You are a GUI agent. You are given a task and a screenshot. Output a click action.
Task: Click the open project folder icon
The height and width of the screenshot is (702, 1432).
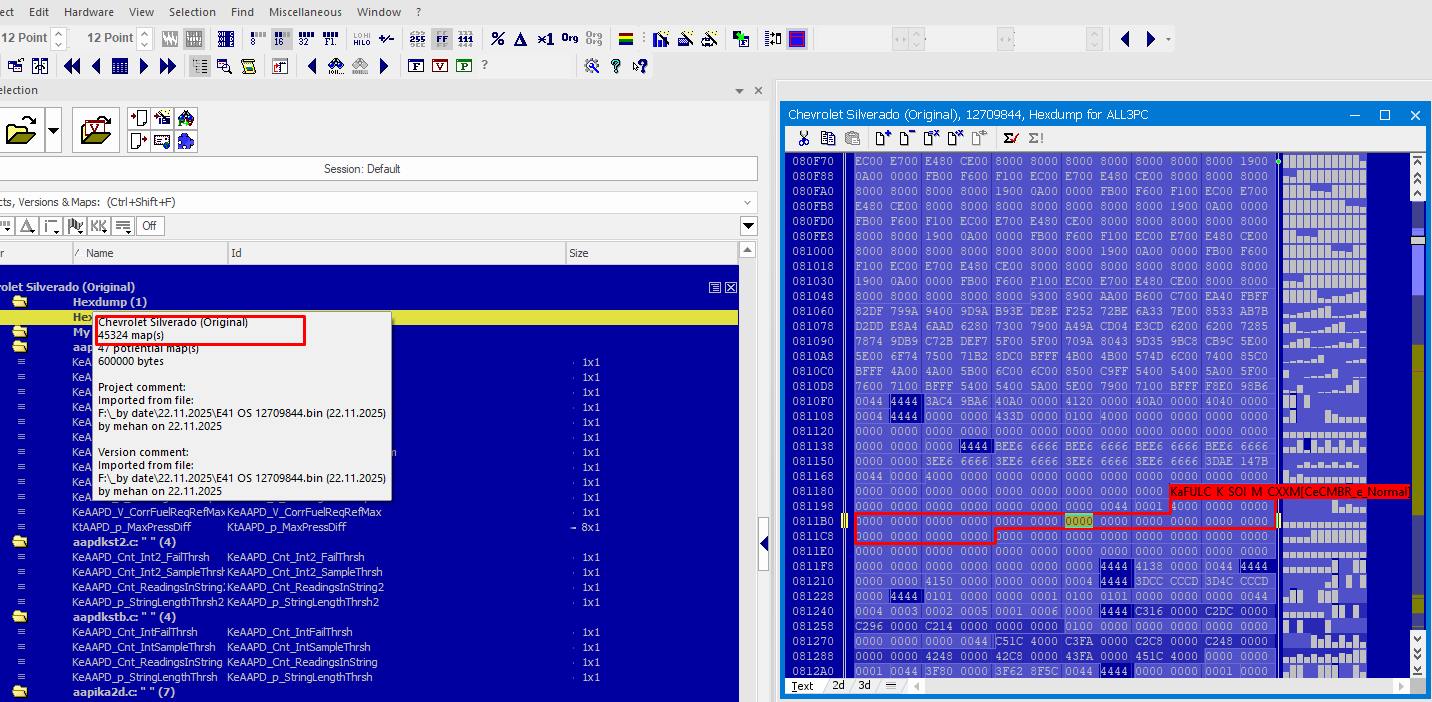pos(20,131)
